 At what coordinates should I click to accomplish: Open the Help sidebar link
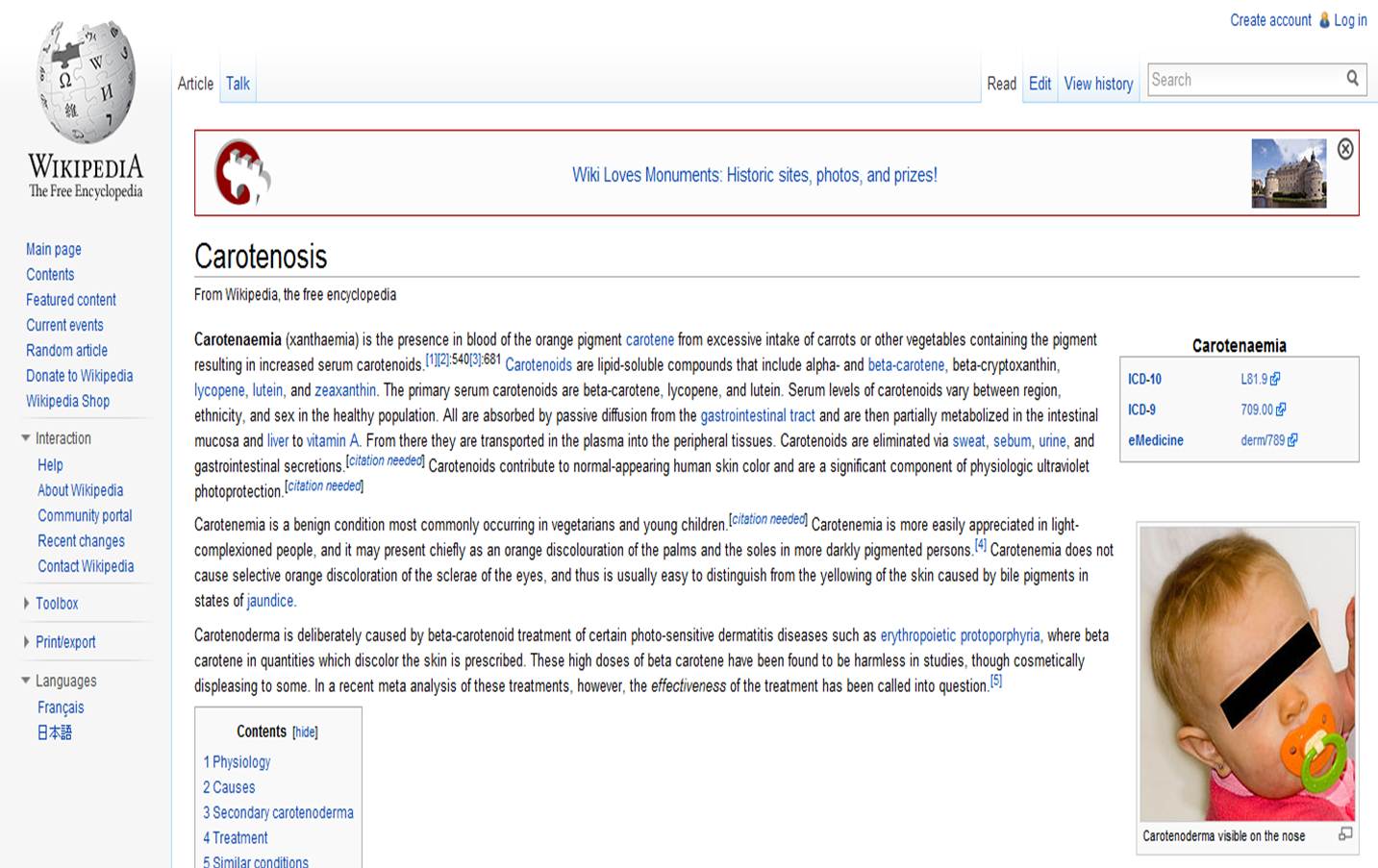point(50,465)
